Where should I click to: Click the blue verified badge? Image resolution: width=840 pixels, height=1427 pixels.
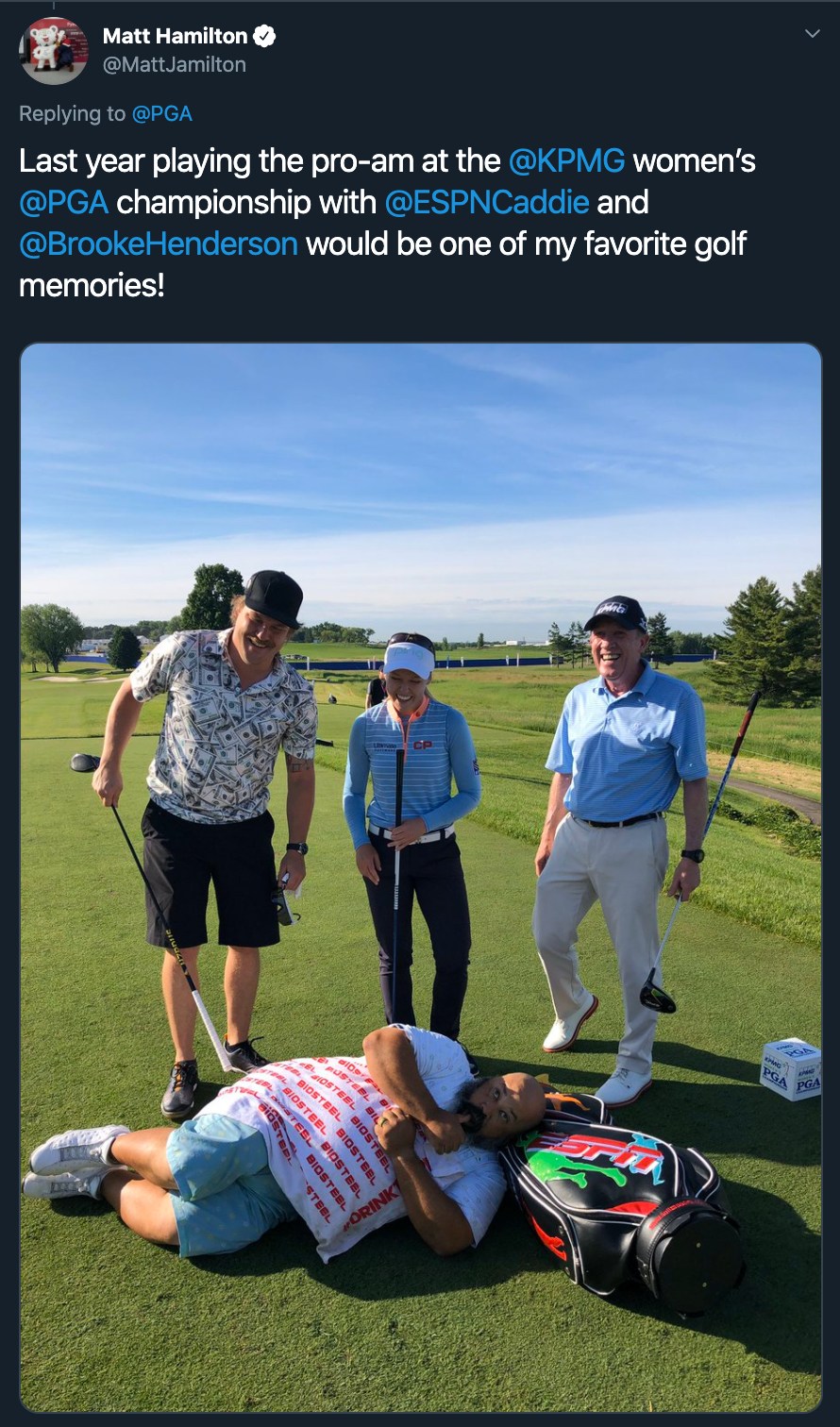265,37
